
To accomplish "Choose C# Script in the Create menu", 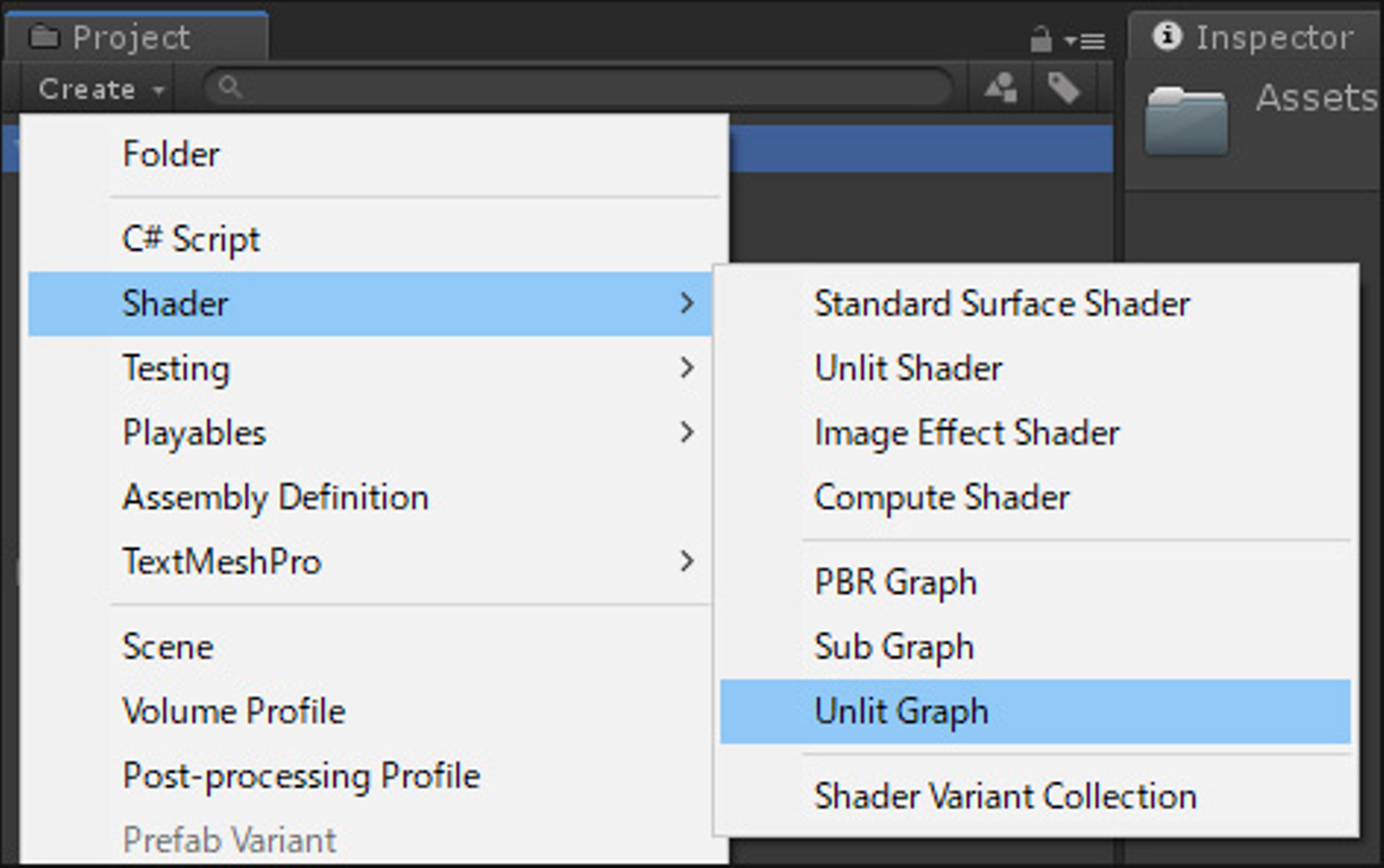I will click(x=375, y=239).
